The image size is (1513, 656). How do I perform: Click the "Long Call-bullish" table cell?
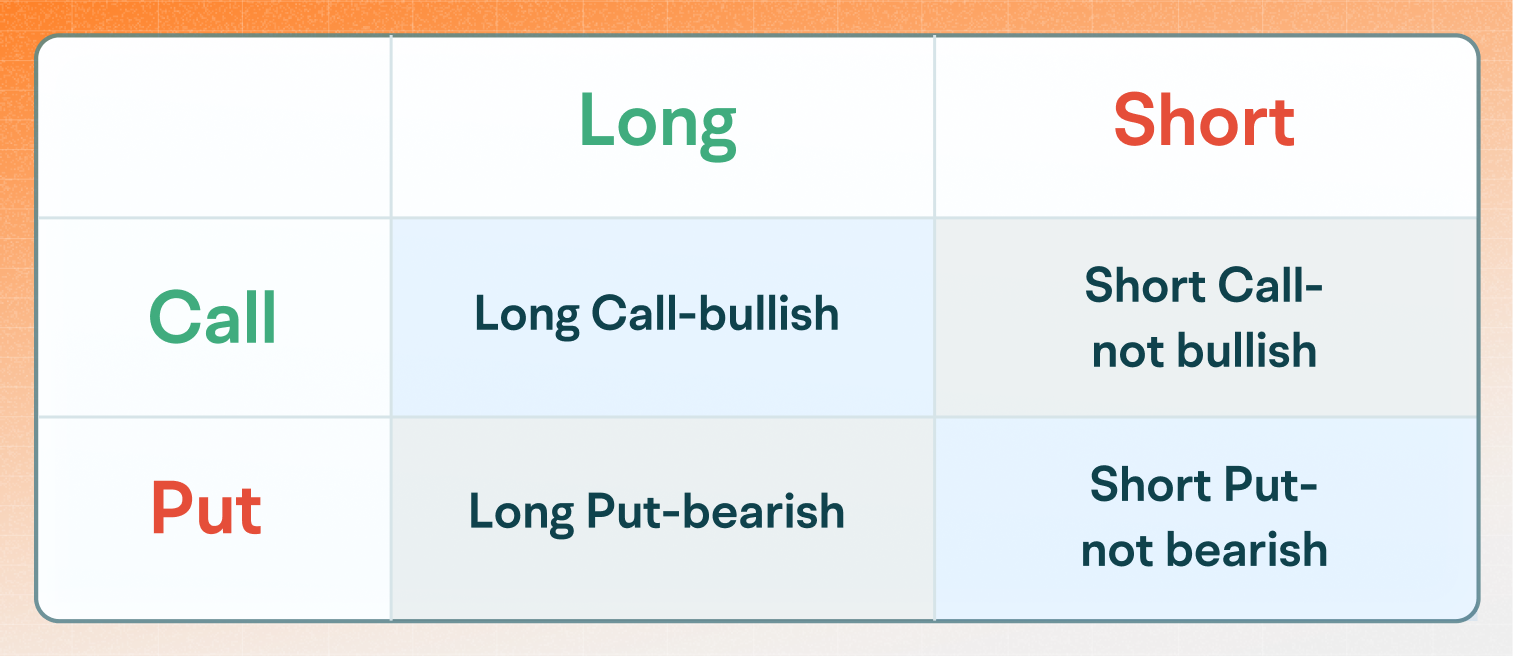657,316
